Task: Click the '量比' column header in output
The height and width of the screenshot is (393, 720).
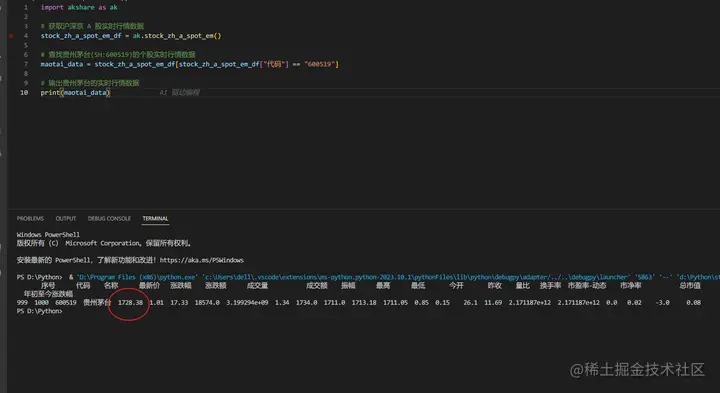Action: pos(523,286)
